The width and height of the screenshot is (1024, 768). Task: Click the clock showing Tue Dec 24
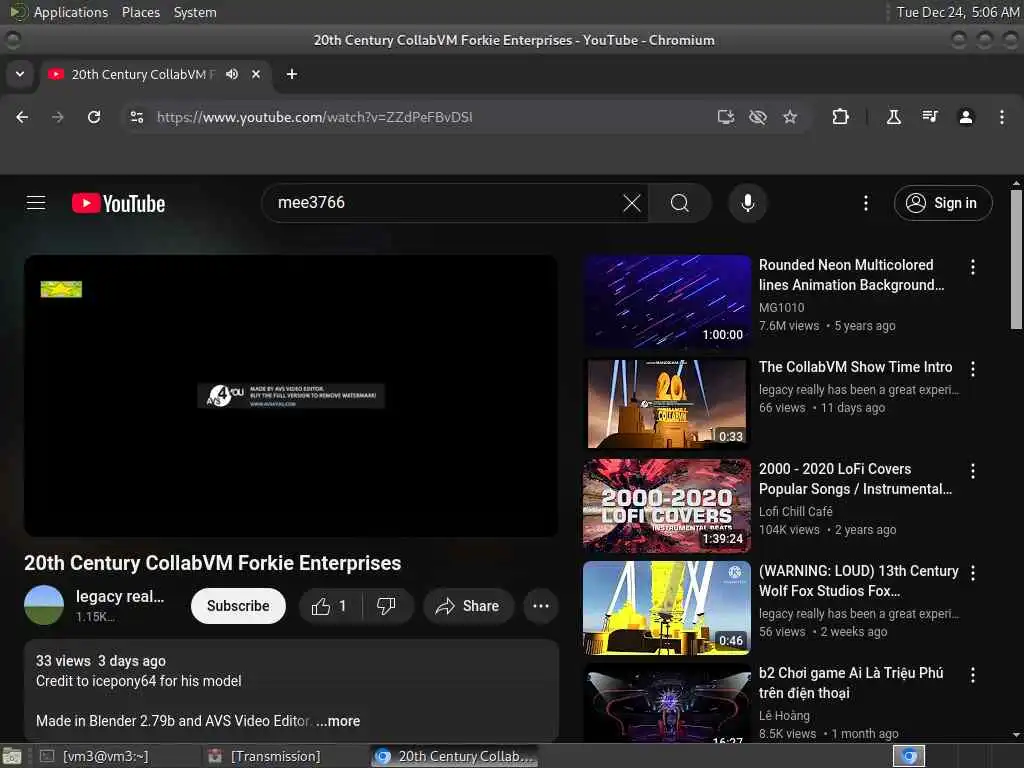[957, 12]
